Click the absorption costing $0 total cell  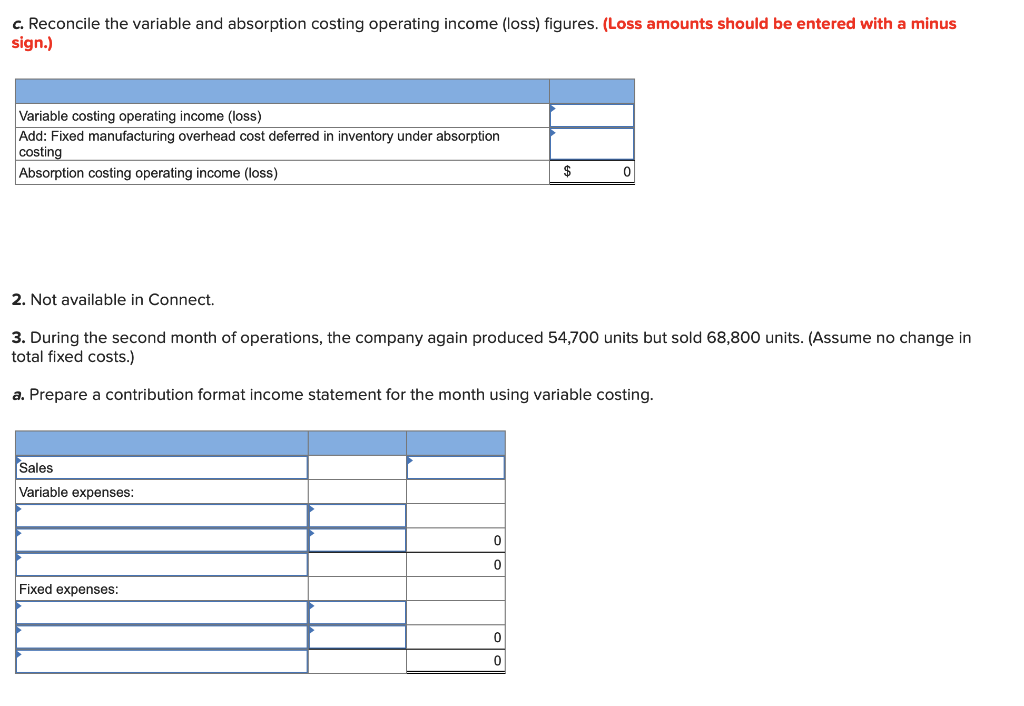[591, 172]
